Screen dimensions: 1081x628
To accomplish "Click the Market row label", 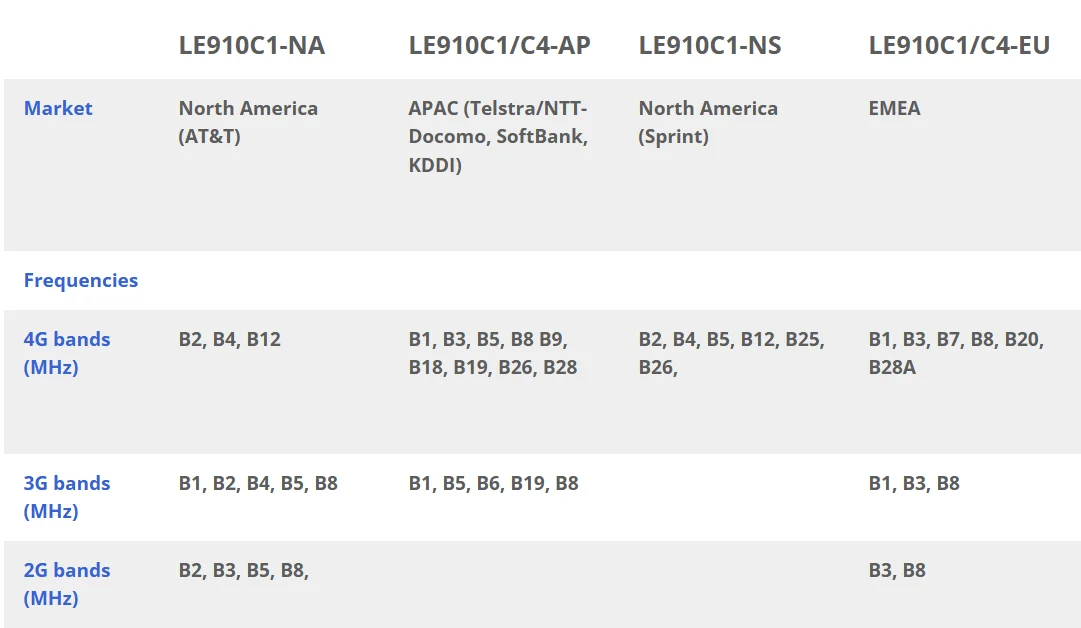I will 58,108.
